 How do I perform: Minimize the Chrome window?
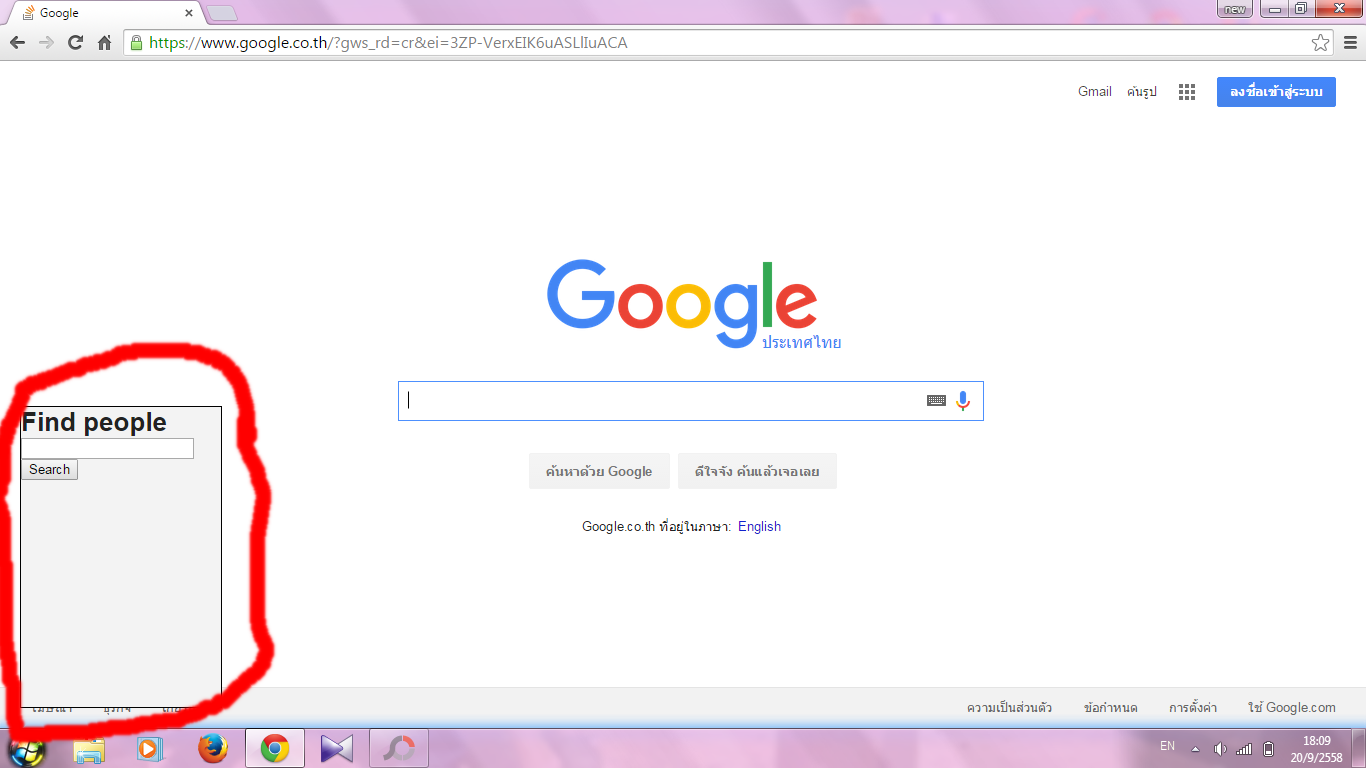point(1275,9)
